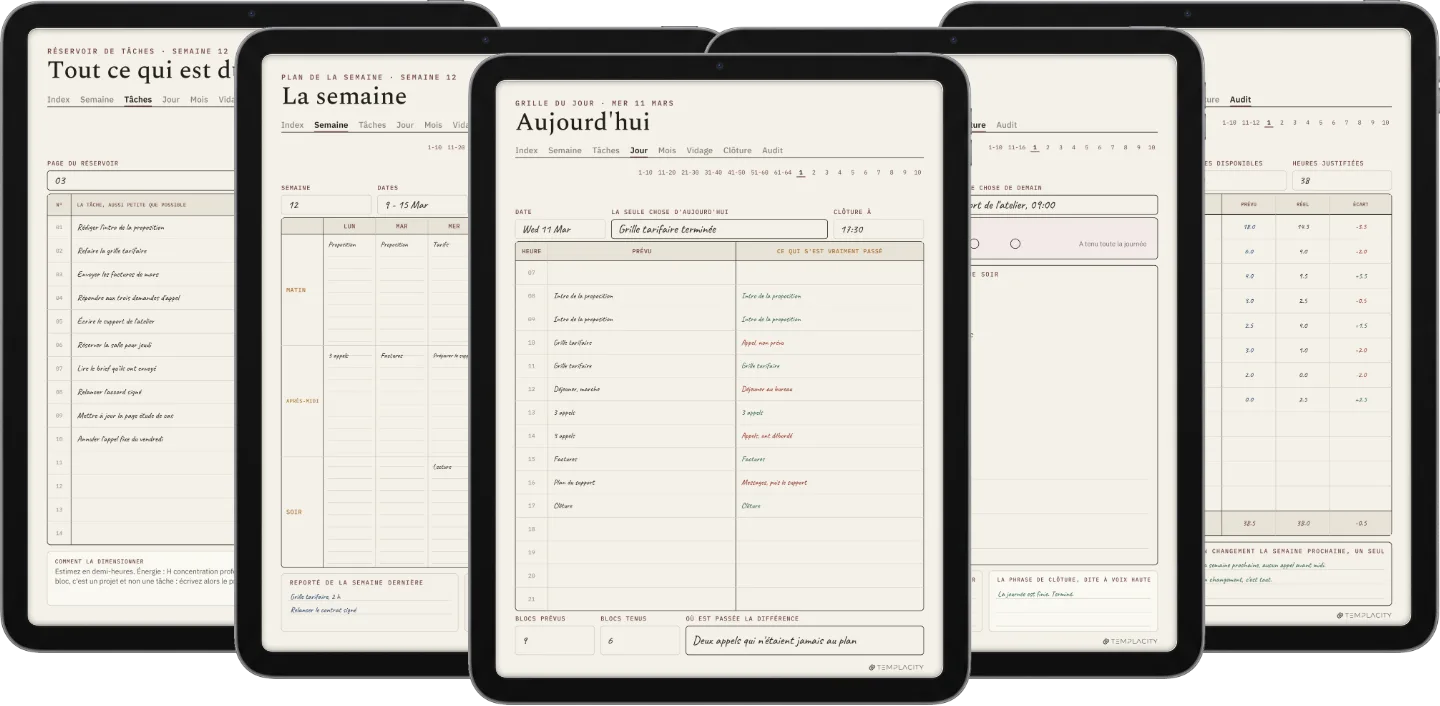Open Tâches tab on the 'La semaine' tablet
This screenshot has width=1440, height=706.
coord(372,125)
